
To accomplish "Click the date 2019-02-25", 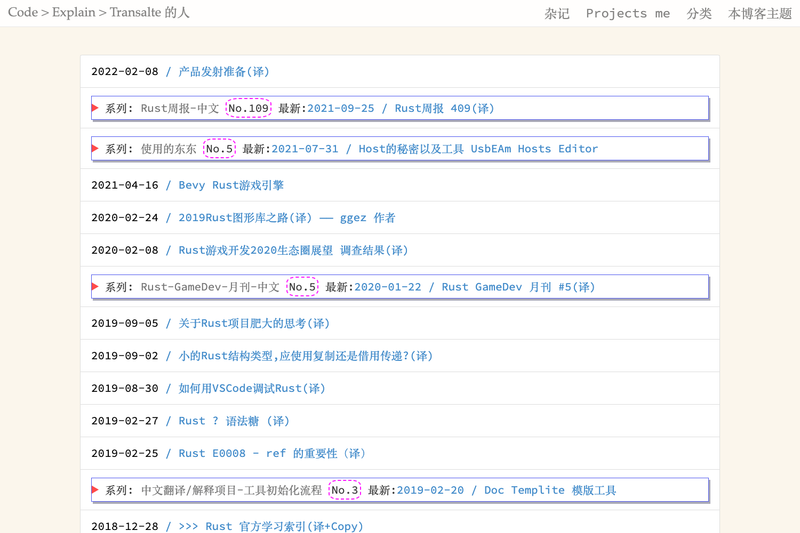I will 124,453.
